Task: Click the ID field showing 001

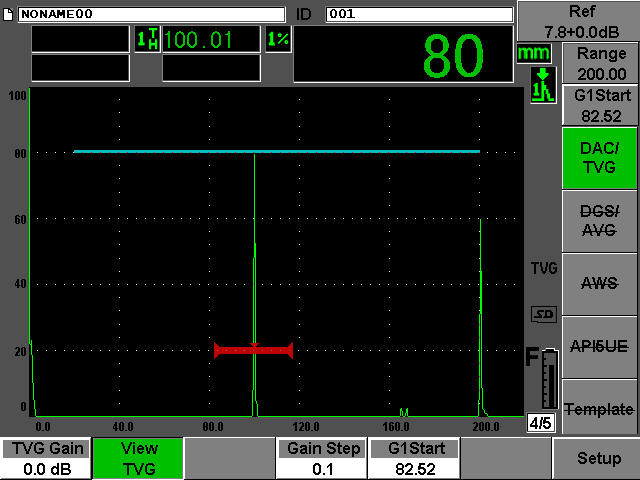Action: [418, 13]
